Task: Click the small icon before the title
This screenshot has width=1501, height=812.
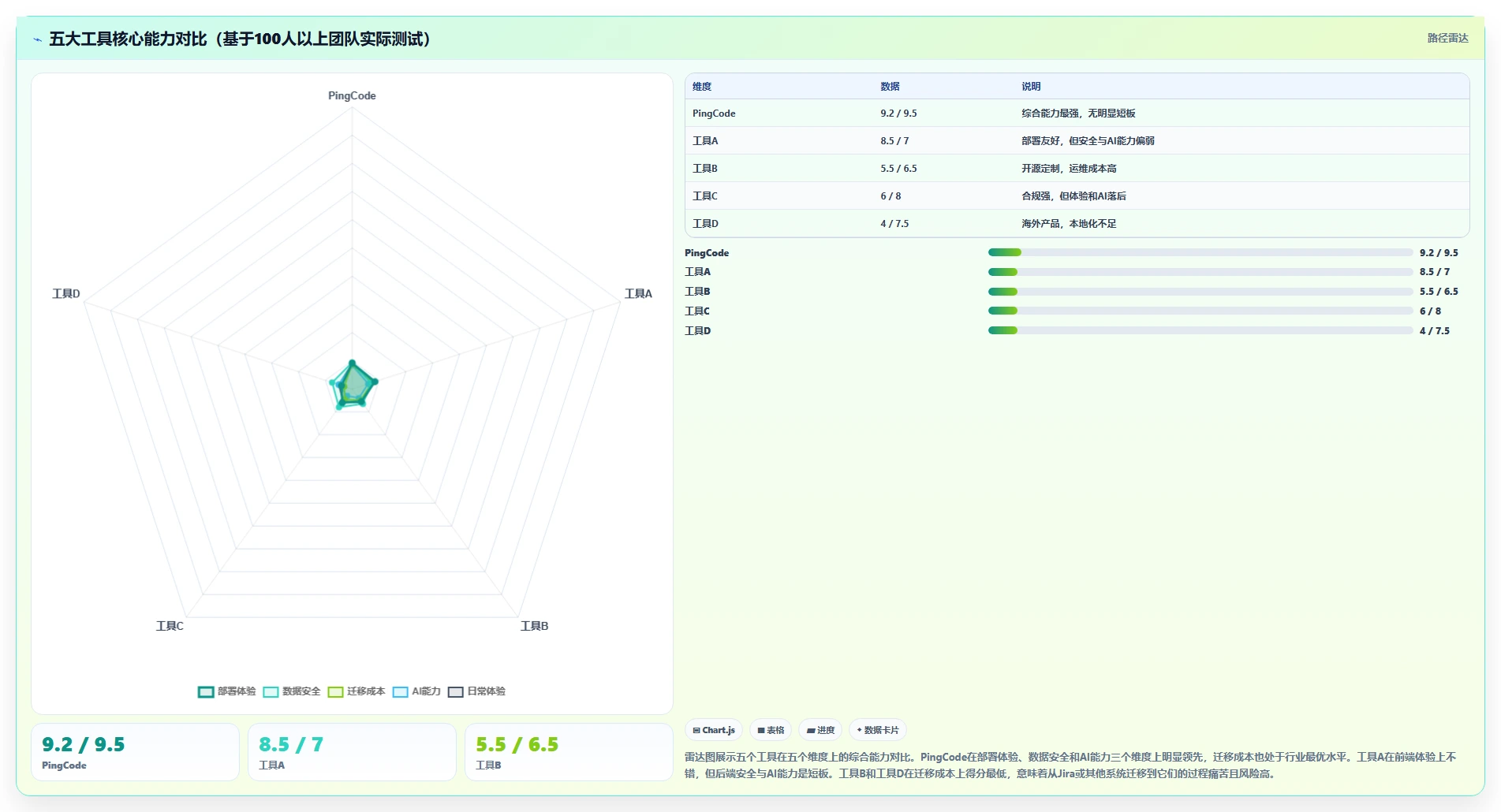Action: tap(37, 39)
